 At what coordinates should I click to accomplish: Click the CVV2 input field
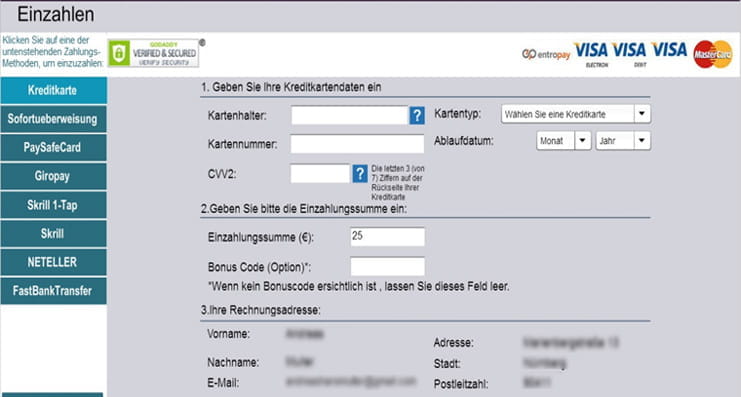[320, 174]
